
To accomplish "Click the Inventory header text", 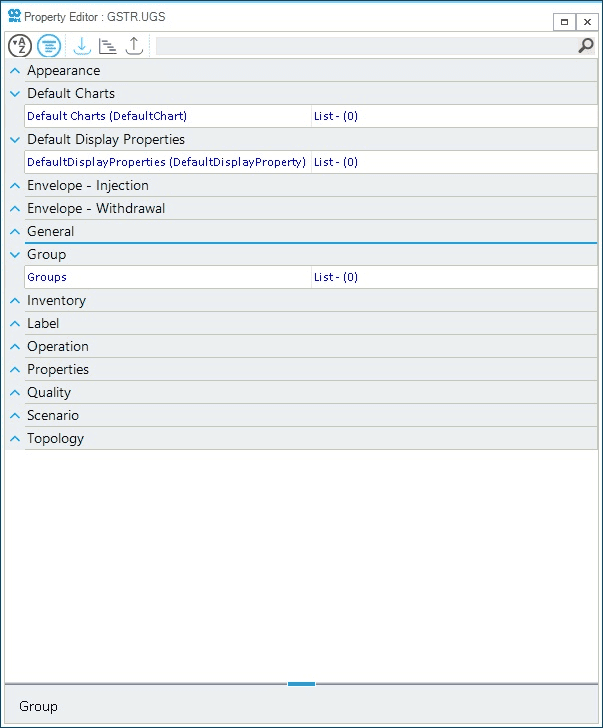I will 56,301.
